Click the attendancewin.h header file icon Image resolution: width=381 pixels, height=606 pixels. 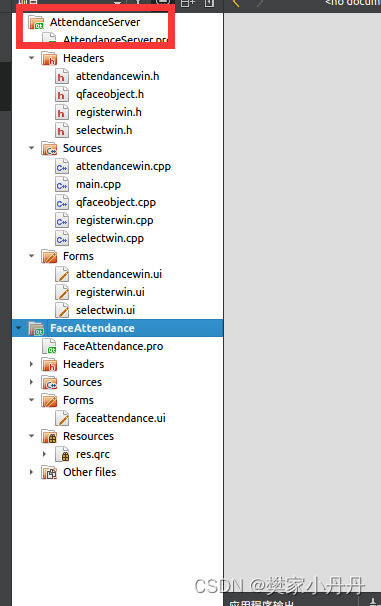pyautogui.click(x=61, y=77)
